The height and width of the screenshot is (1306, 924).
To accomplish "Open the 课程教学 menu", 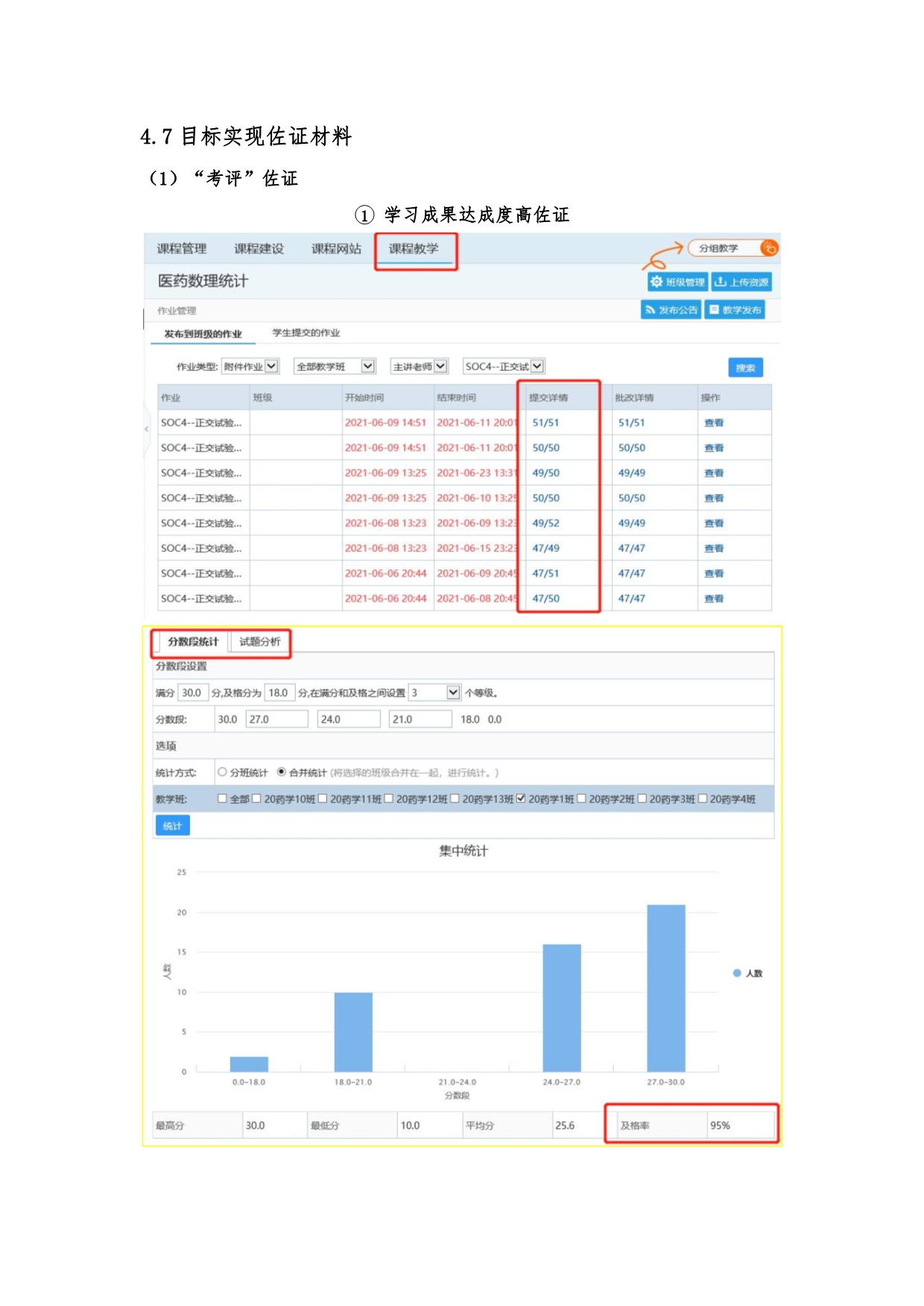I will [414, 249].
